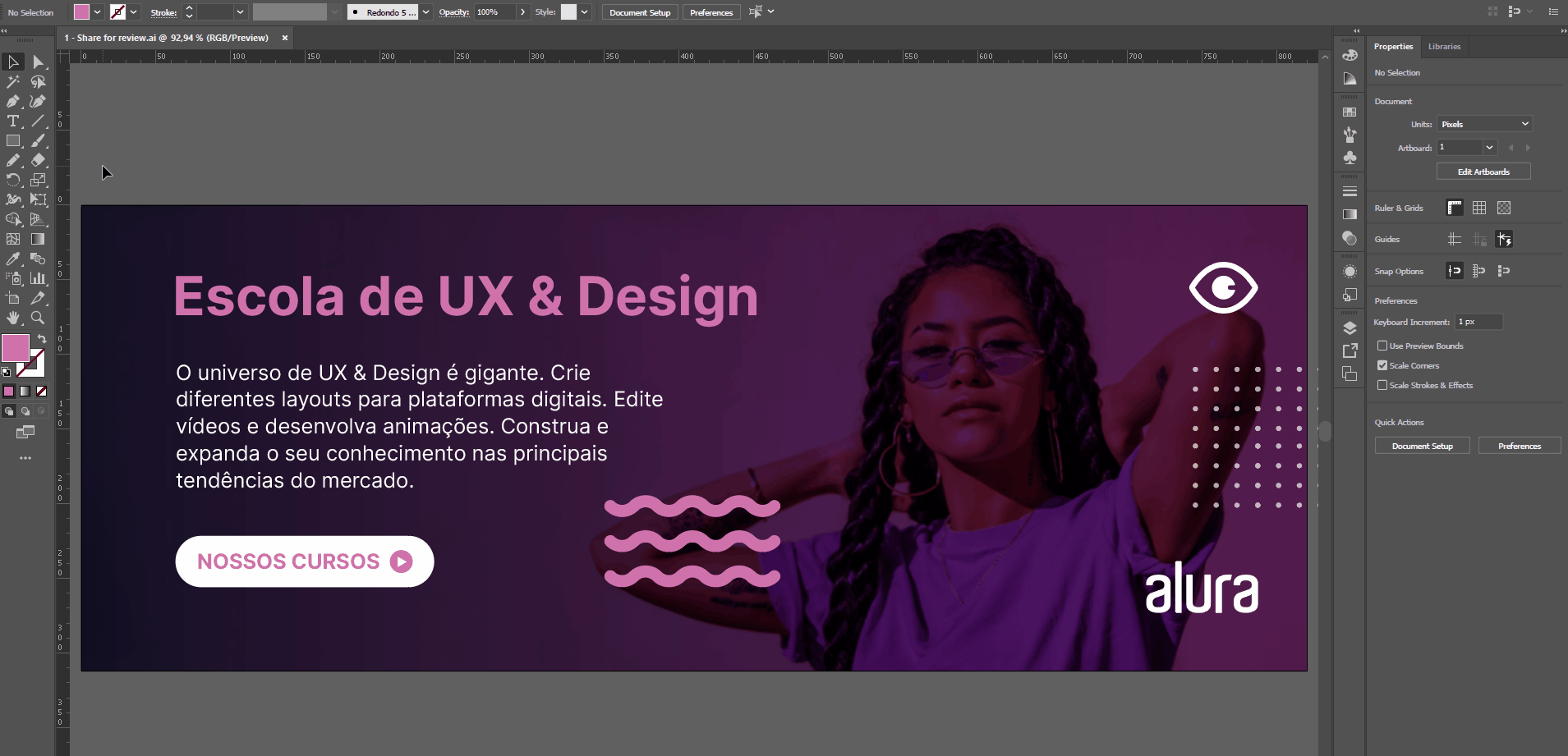Switch to the Libraries tab
The width and height of the screenshot is (1568, 756).
point(1444,46)
